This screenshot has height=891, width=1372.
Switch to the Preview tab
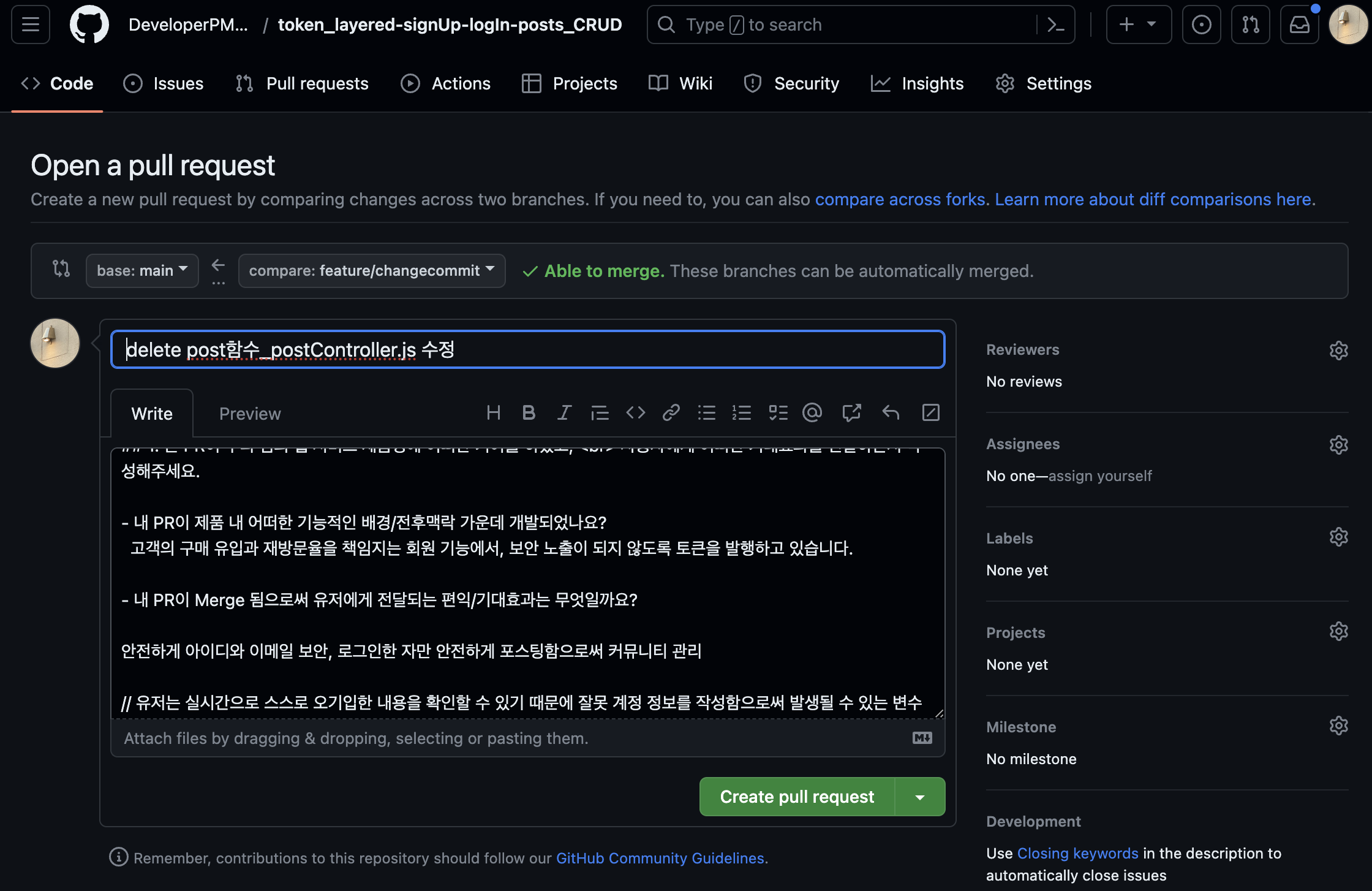[250, 414]
